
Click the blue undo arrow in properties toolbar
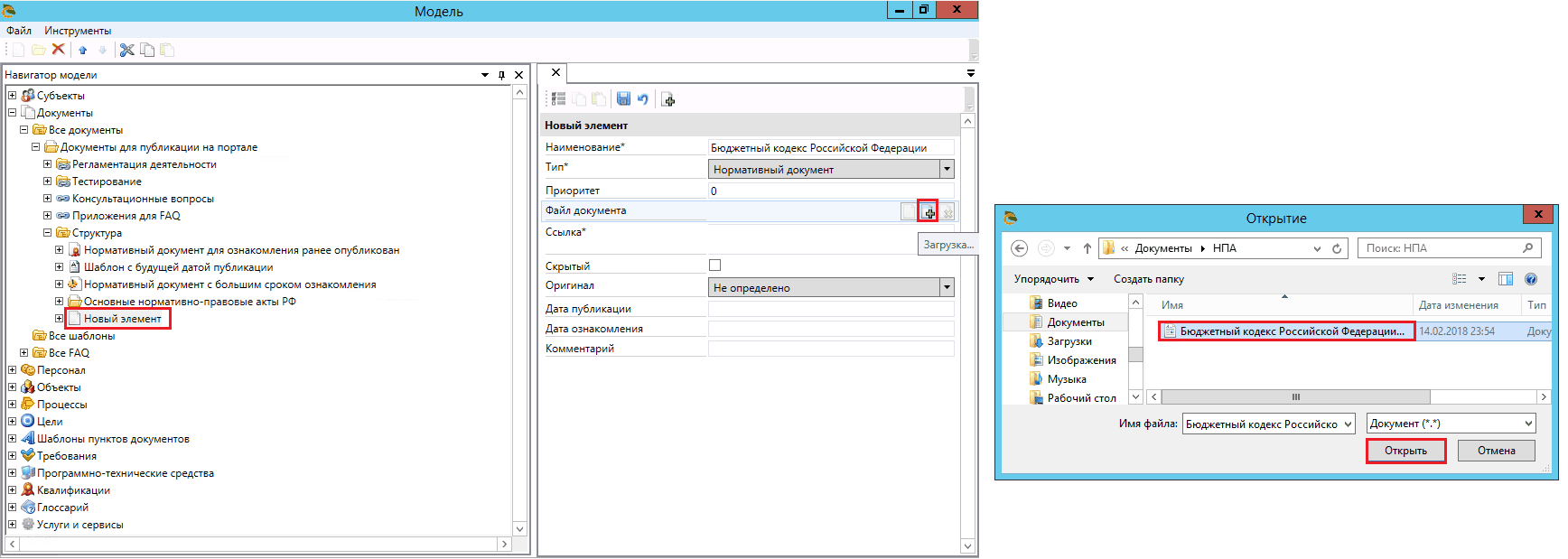[643, 99]
